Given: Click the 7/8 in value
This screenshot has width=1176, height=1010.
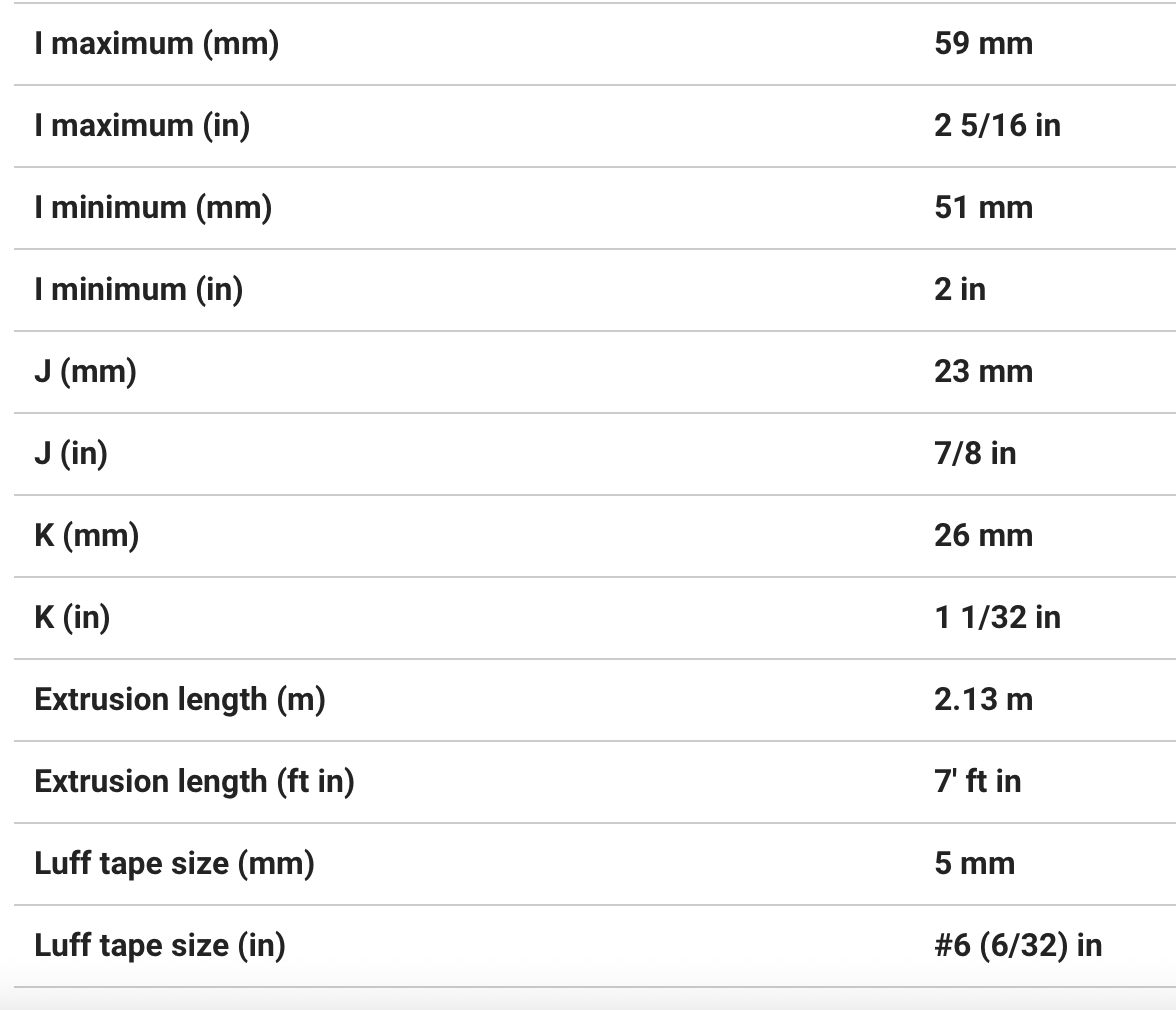Looking at the screenshot, I should point(975,454).
